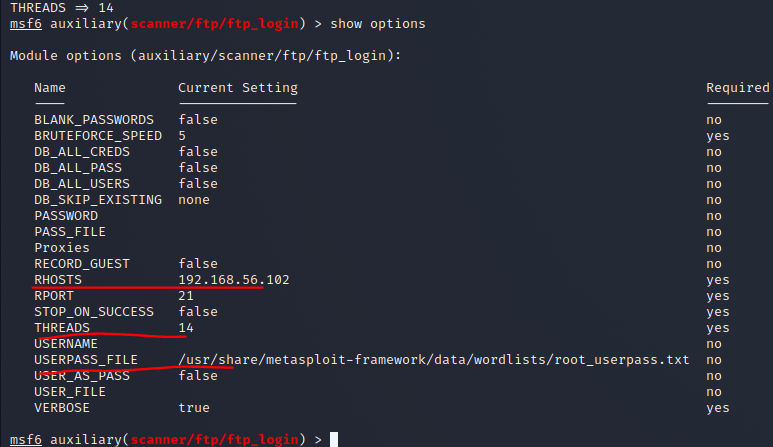Screen dimensions: 773x447
Task: Click the underlined msf6 prompt at bottom
Action: [26, 439]
